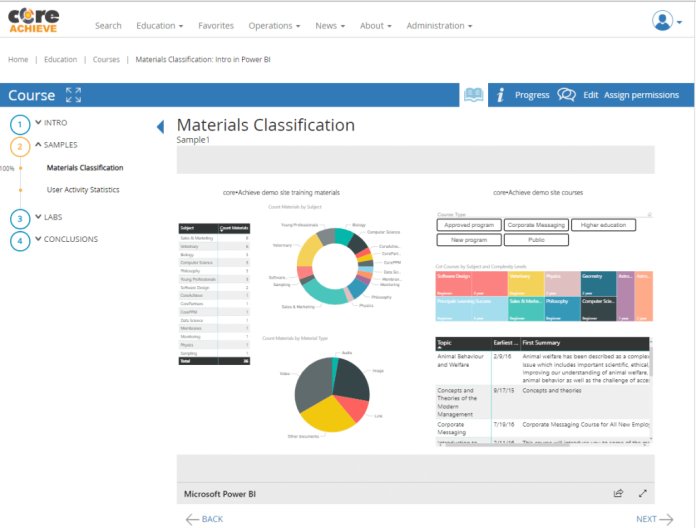Image resolution: width=696 pixels, height=528 pixels.
Task: Open the core Achieve home logo
Action: 34,20
